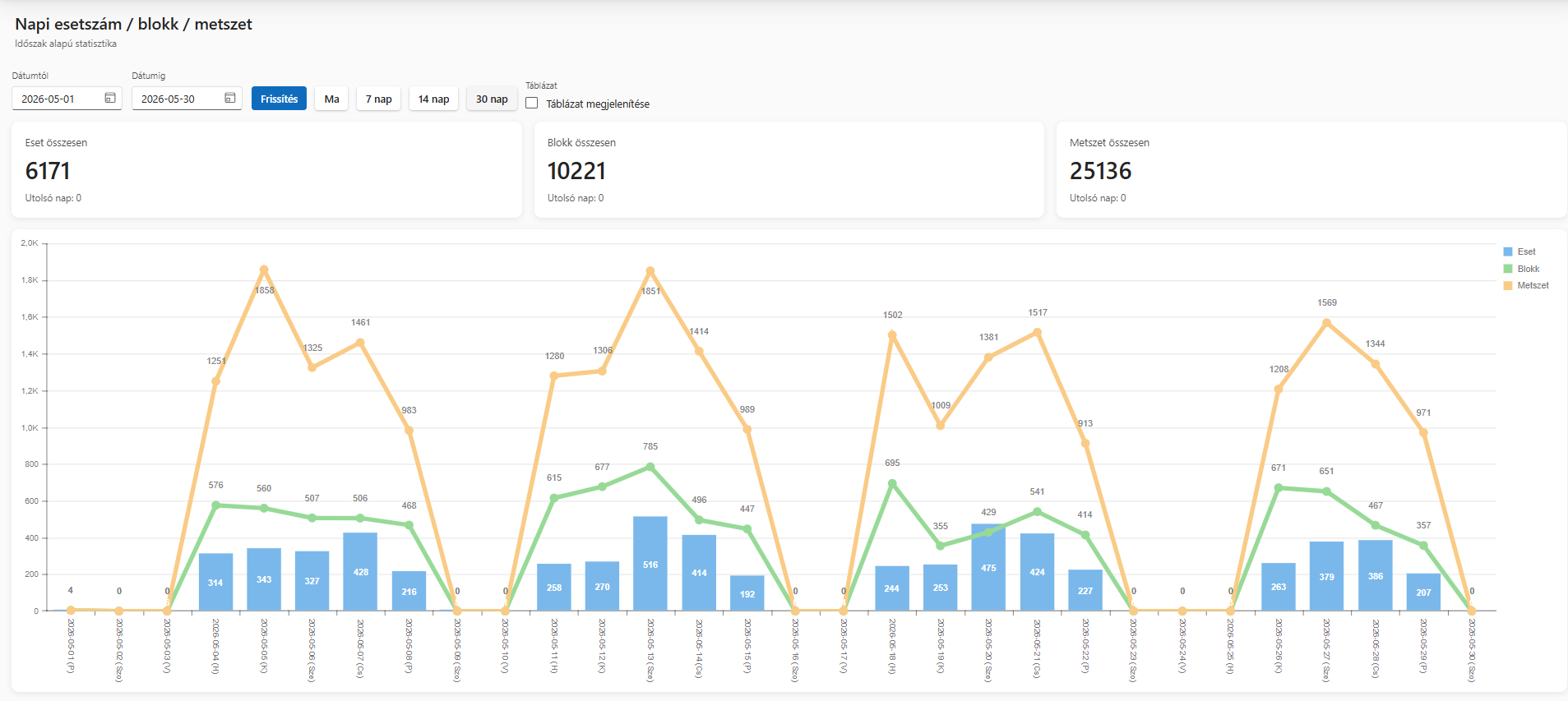1568x701 pixels.
Task: Open the Dátumig calendar picker icon
Action: click(230, 98)
